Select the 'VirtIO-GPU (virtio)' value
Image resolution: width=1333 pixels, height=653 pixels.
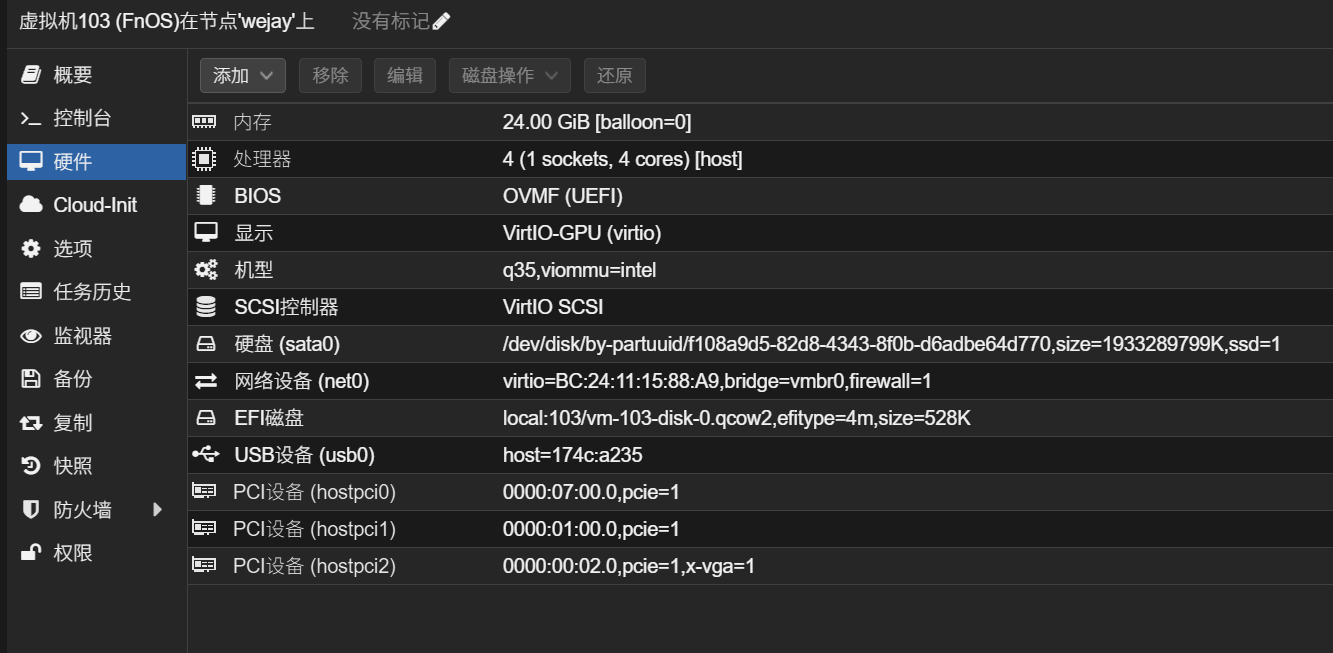pyautogui.click(x=582, y=233)
